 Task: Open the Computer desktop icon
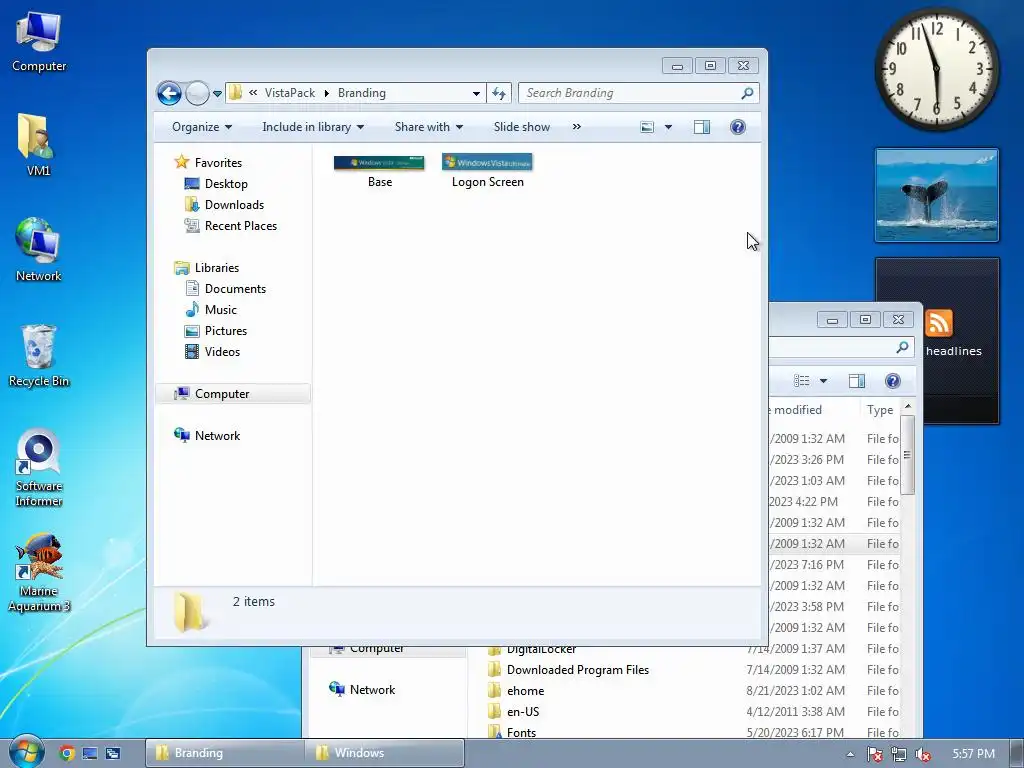pos(39,42)
